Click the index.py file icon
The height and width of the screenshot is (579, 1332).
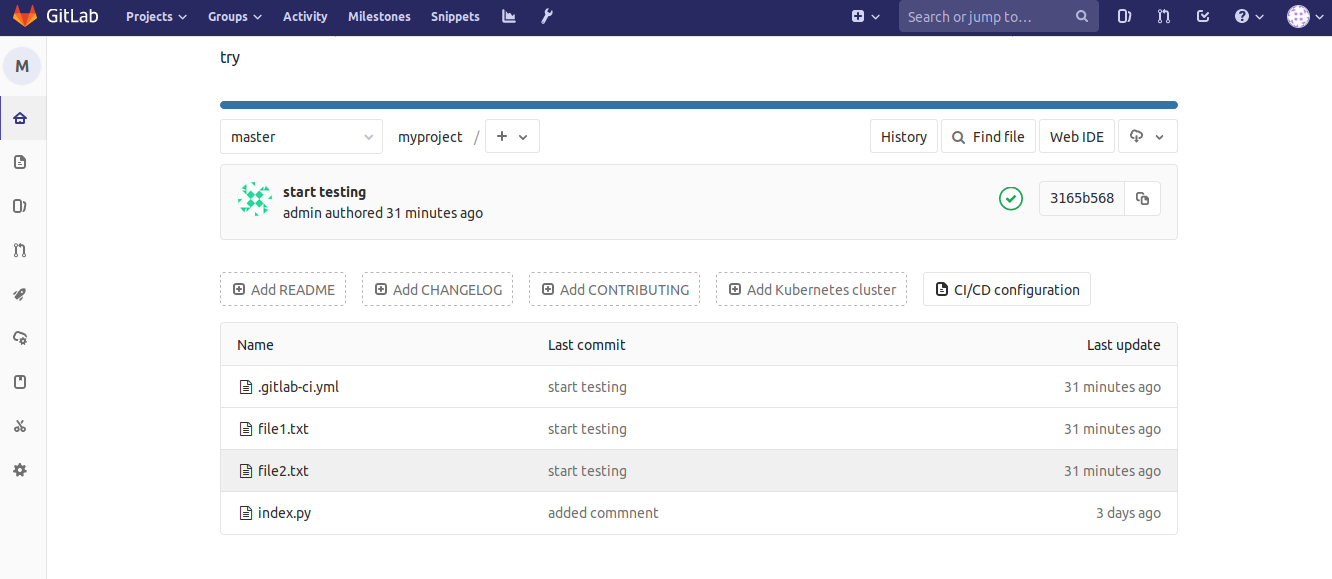coord(246,513)
